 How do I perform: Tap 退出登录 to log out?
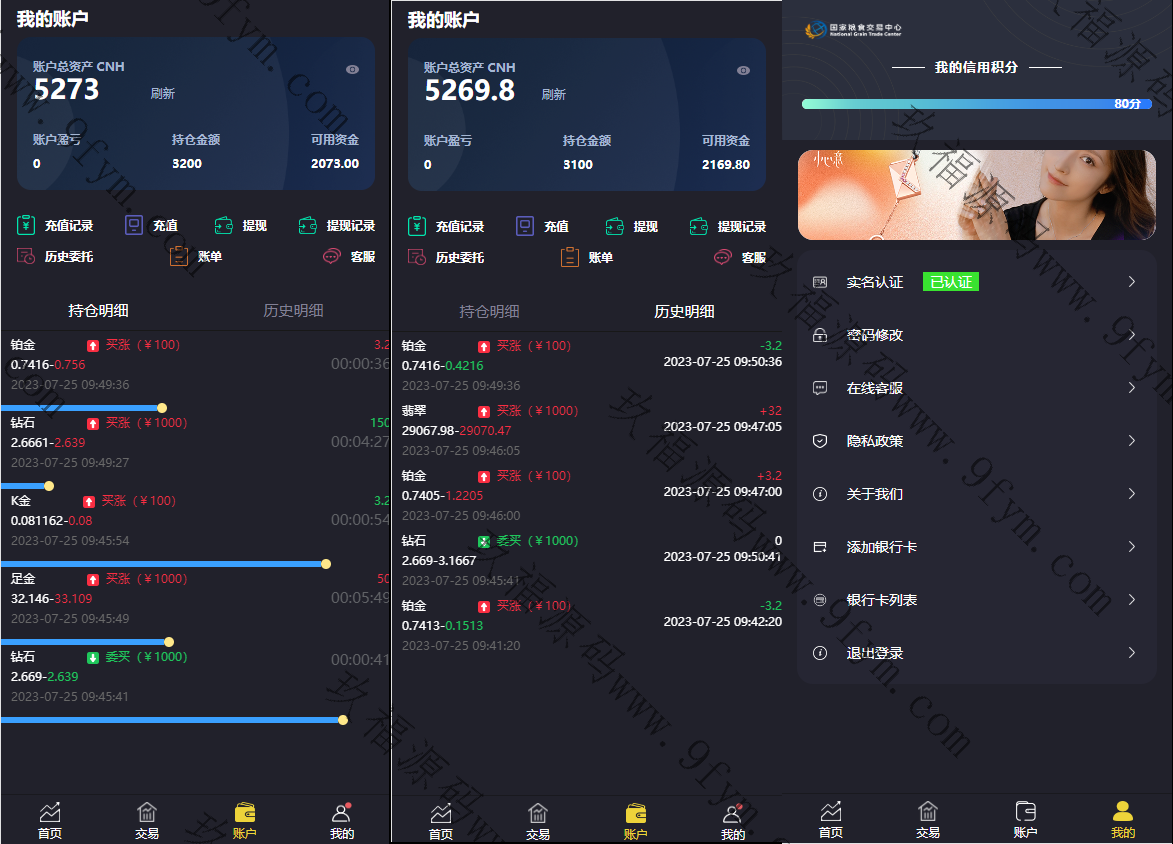coord(875,653)
